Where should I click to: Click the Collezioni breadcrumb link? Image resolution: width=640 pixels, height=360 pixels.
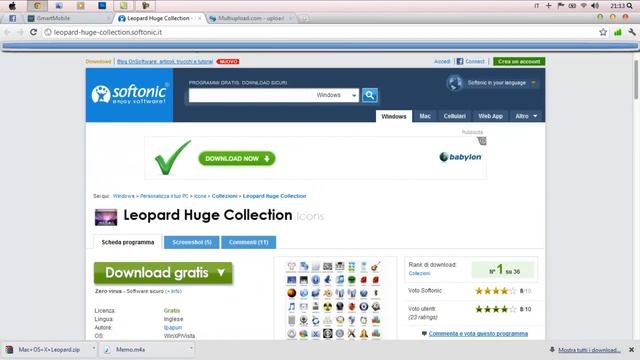click(x=224, y=196)
